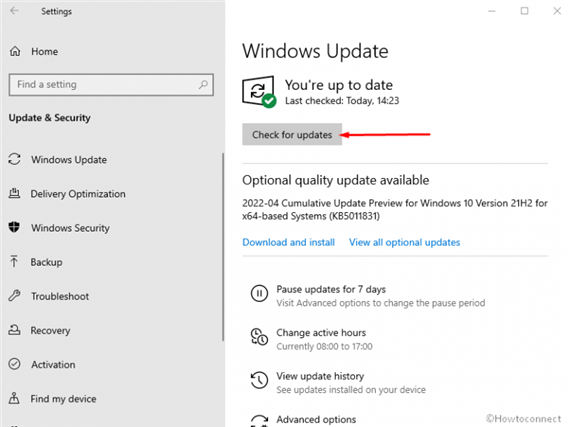Click the 'Update & Security' sidebar heading
Screen dimensions: 570x427
click(49, 118)
